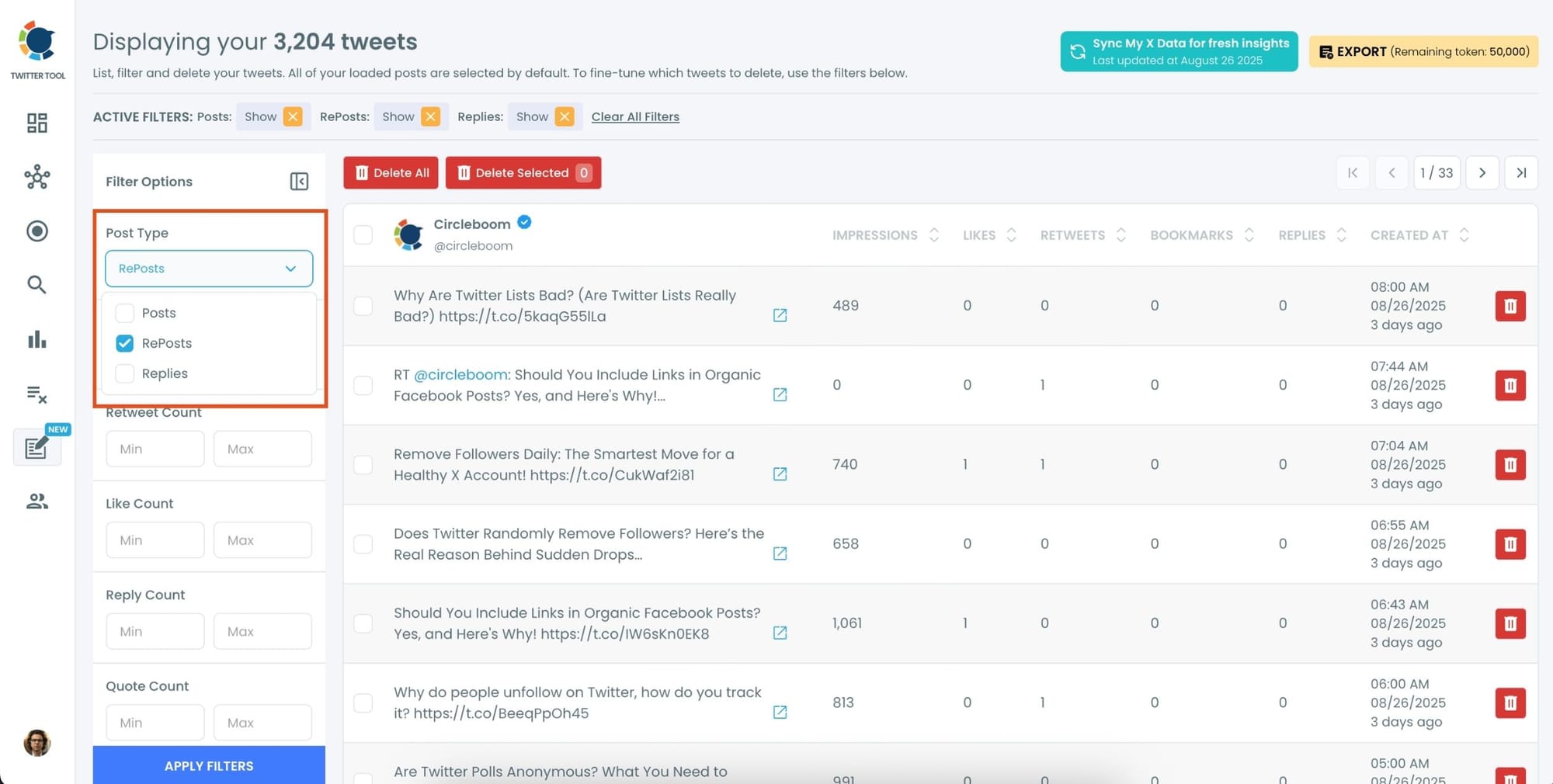Open the circle target icon in sidebar
The height and width of the screenshot is (784, 1553).
tap(37, 231)
